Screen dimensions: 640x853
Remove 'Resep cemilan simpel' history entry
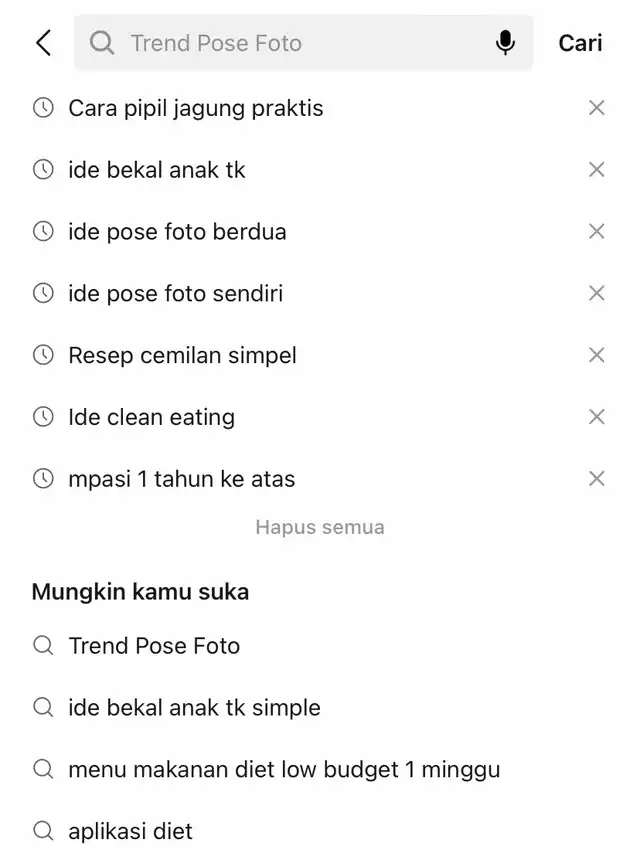pyautogui.click(x=597, y=355)
